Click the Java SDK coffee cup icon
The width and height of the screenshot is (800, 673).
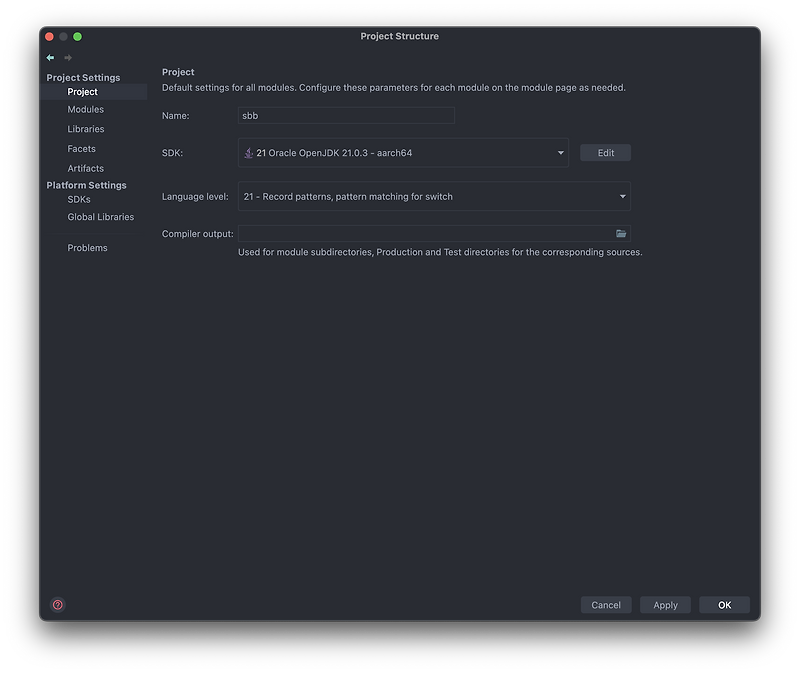[x=249, y=153]
